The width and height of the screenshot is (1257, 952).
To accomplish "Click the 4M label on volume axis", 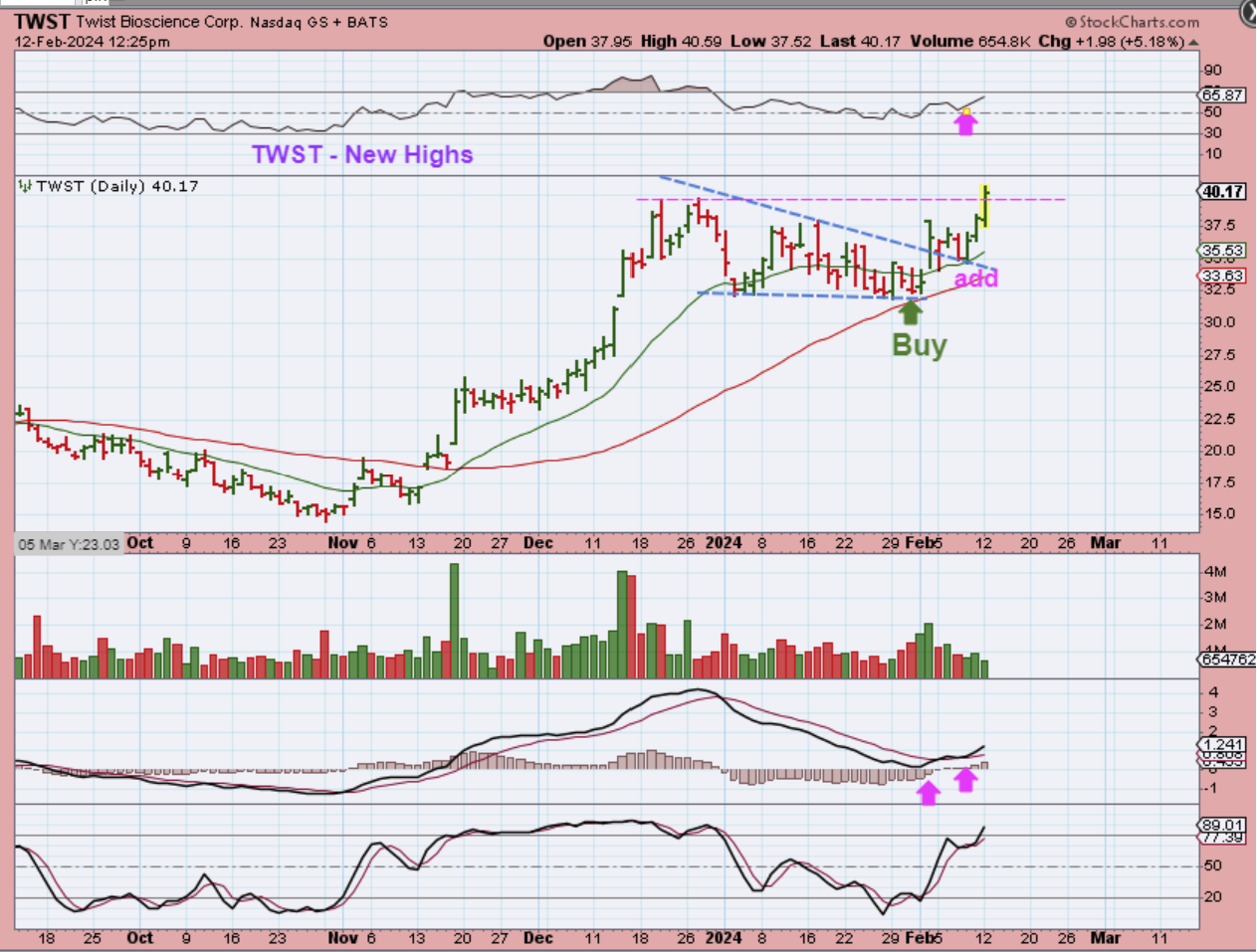I will coord(1215,572).
